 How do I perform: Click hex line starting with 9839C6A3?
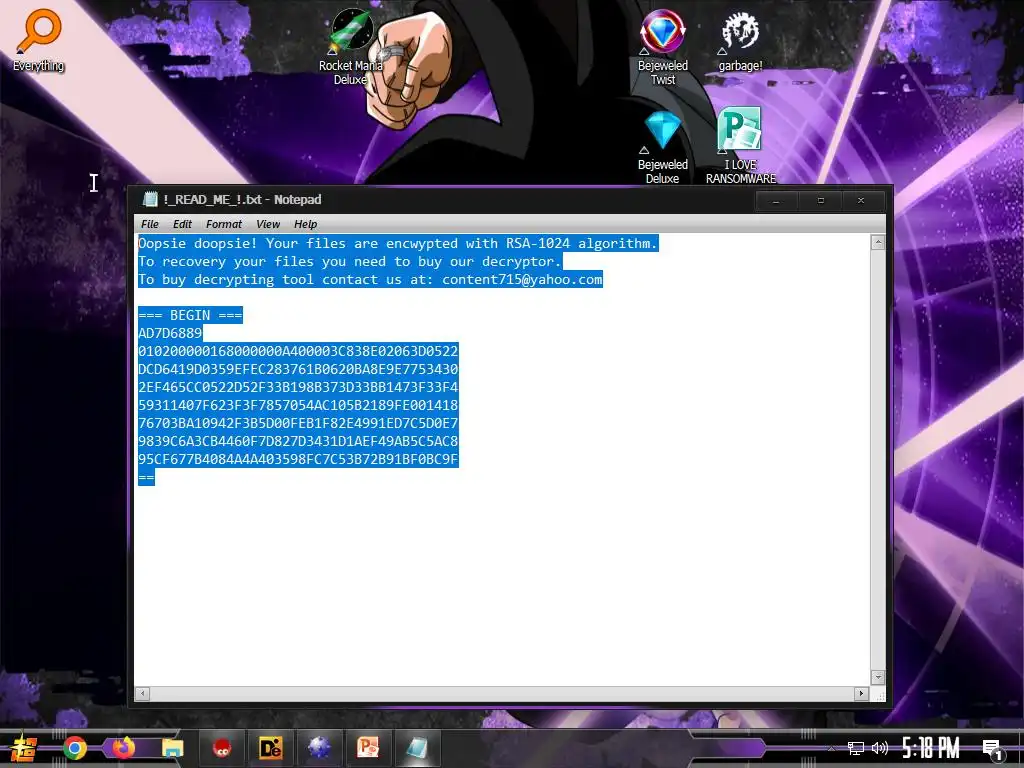tap(298, 441)
